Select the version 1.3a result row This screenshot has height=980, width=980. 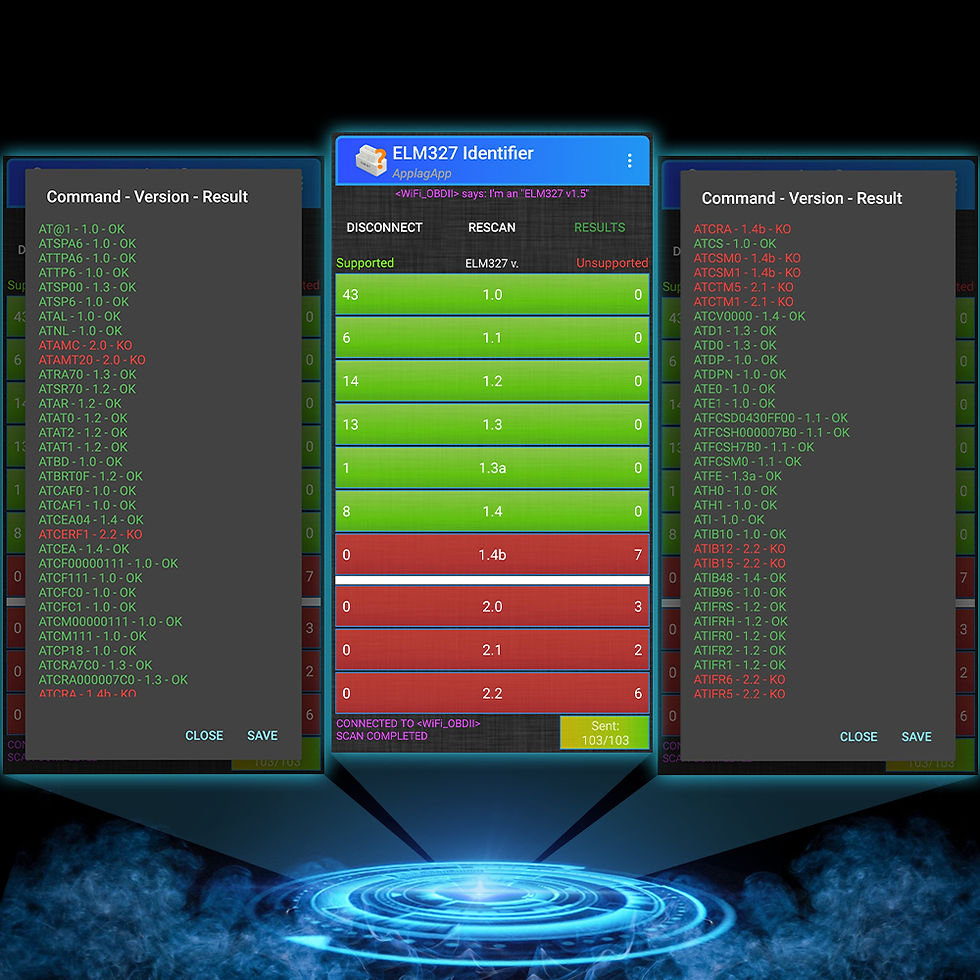(492, 468)
